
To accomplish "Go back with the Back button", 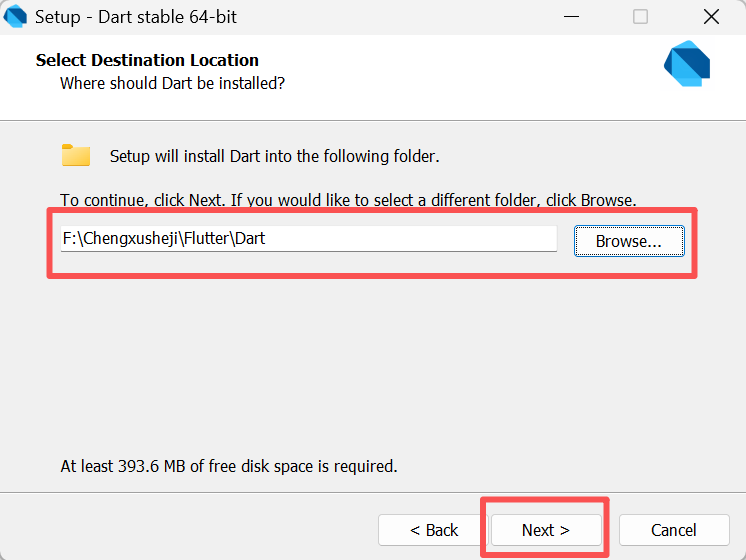I will [x=433, y=530].
